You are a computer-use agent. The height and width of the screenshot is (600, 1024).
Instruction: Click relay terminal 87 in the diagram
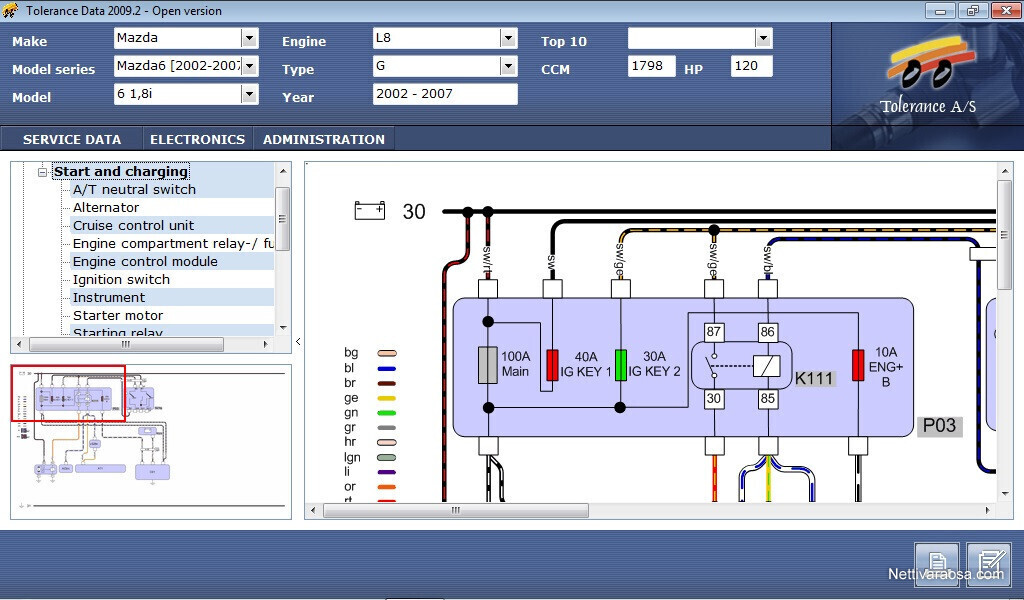tap(714, 332)
